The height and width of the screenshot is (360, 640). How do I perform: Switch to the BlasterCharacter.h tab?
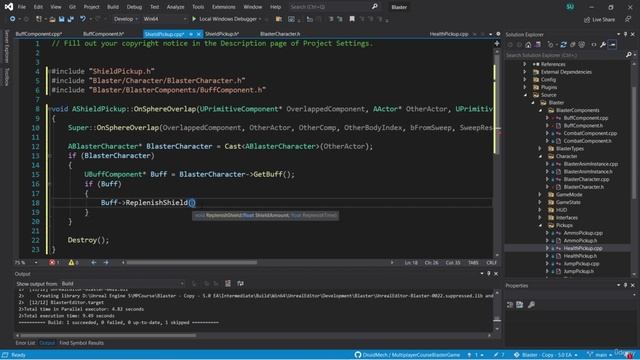coord(280,34)
